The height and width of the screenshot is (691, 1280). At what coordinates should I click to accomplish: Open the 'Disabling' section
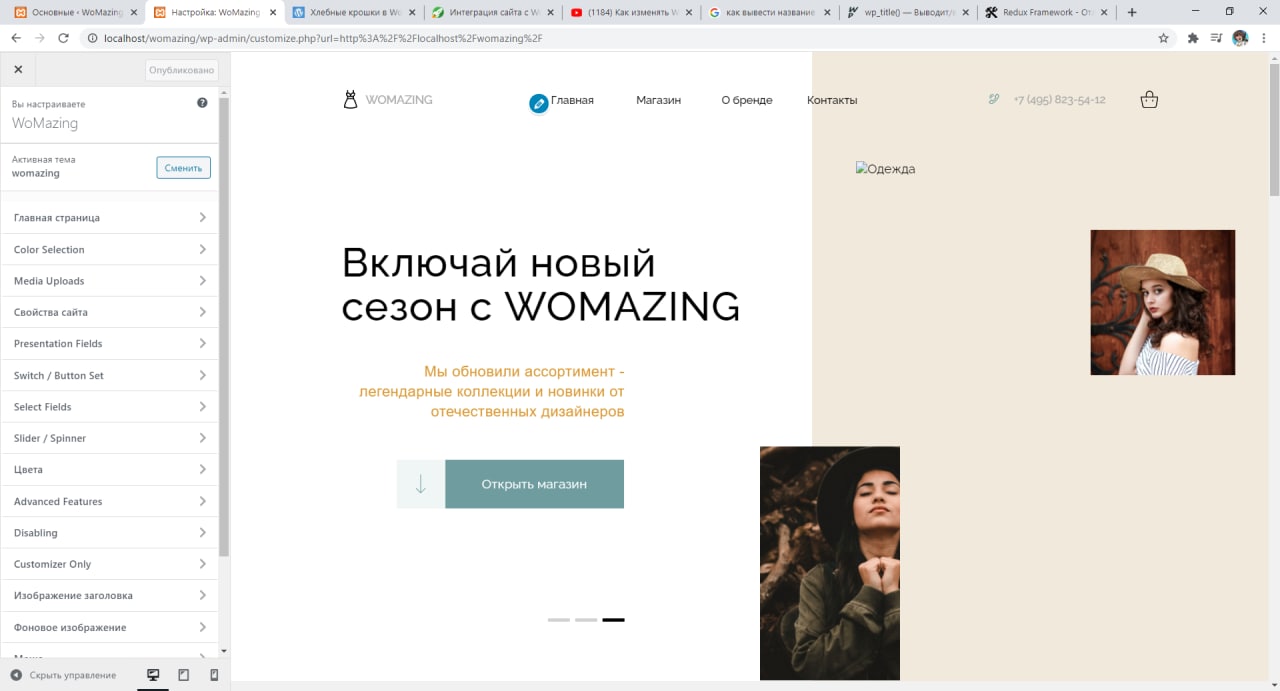click(x=109, y=533)
